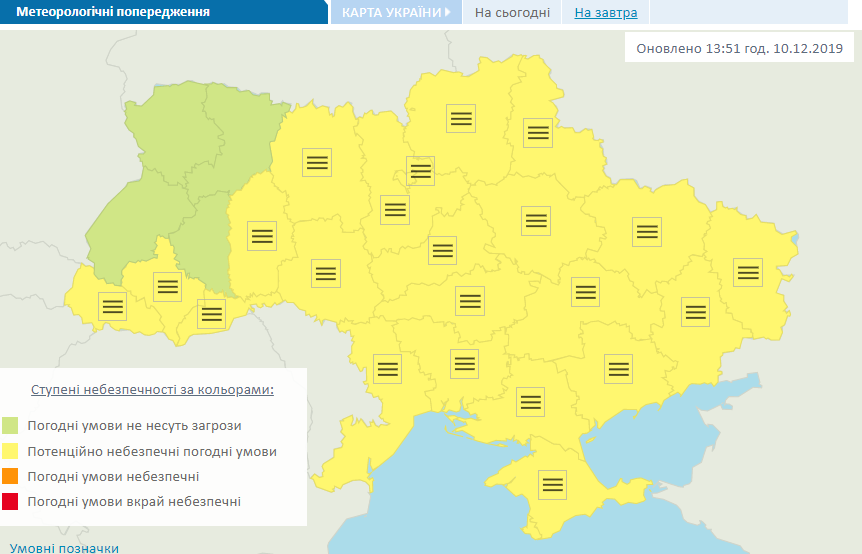The height and width of the screenshot is (554, 862).
Task: Open the fog warning in Kherson region
Action: click(530, 401)
